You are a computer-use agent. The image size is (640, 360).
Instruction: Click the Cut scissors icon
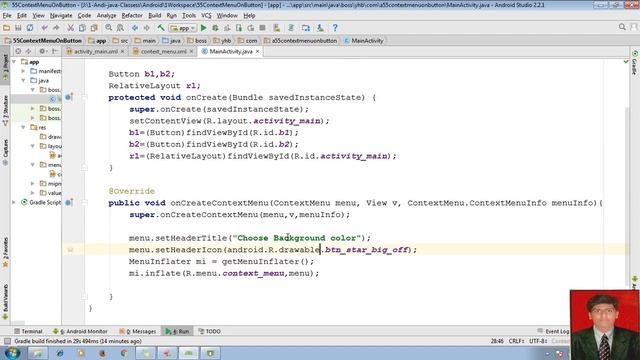point(70,28)
